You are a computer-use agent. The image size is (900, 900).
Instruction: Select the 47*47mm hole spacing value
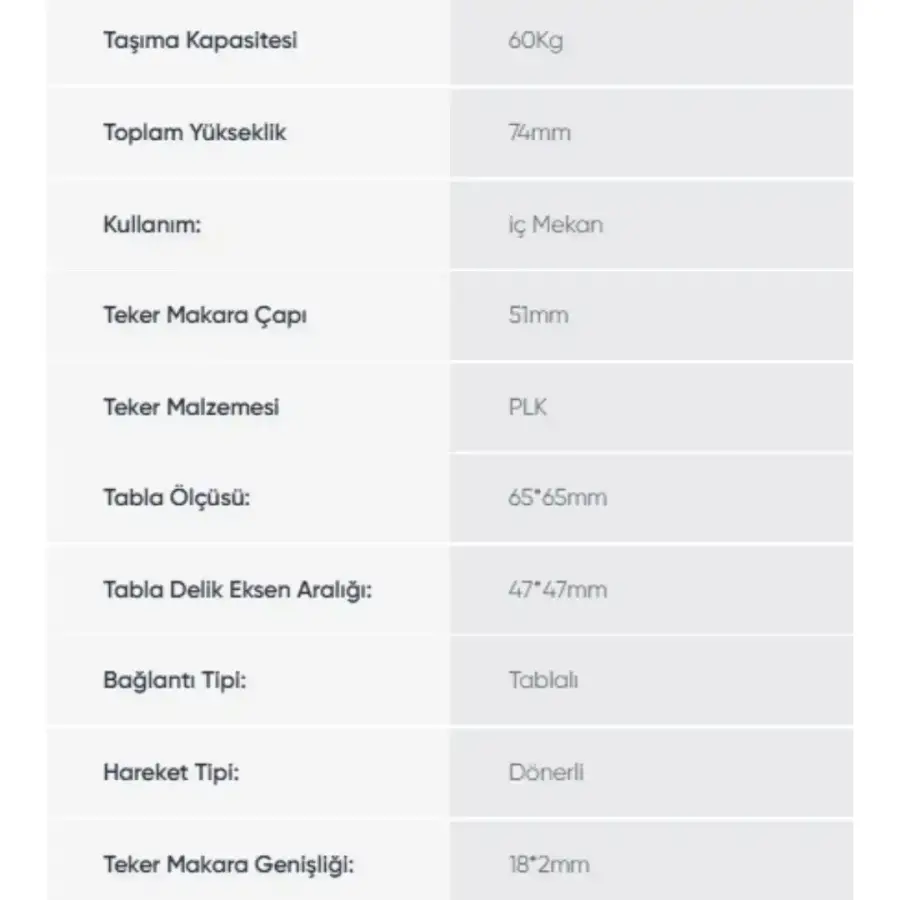coord(557,590)
